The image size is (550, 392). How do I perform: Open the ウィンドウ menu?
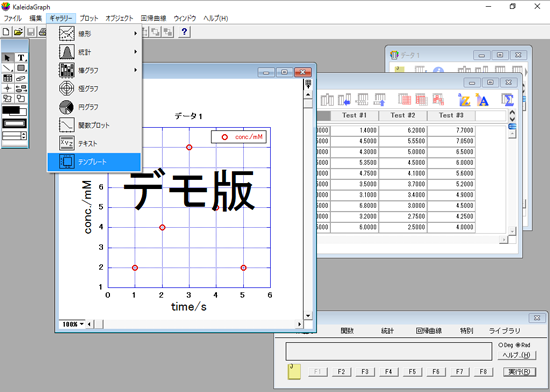pos(185,18)
